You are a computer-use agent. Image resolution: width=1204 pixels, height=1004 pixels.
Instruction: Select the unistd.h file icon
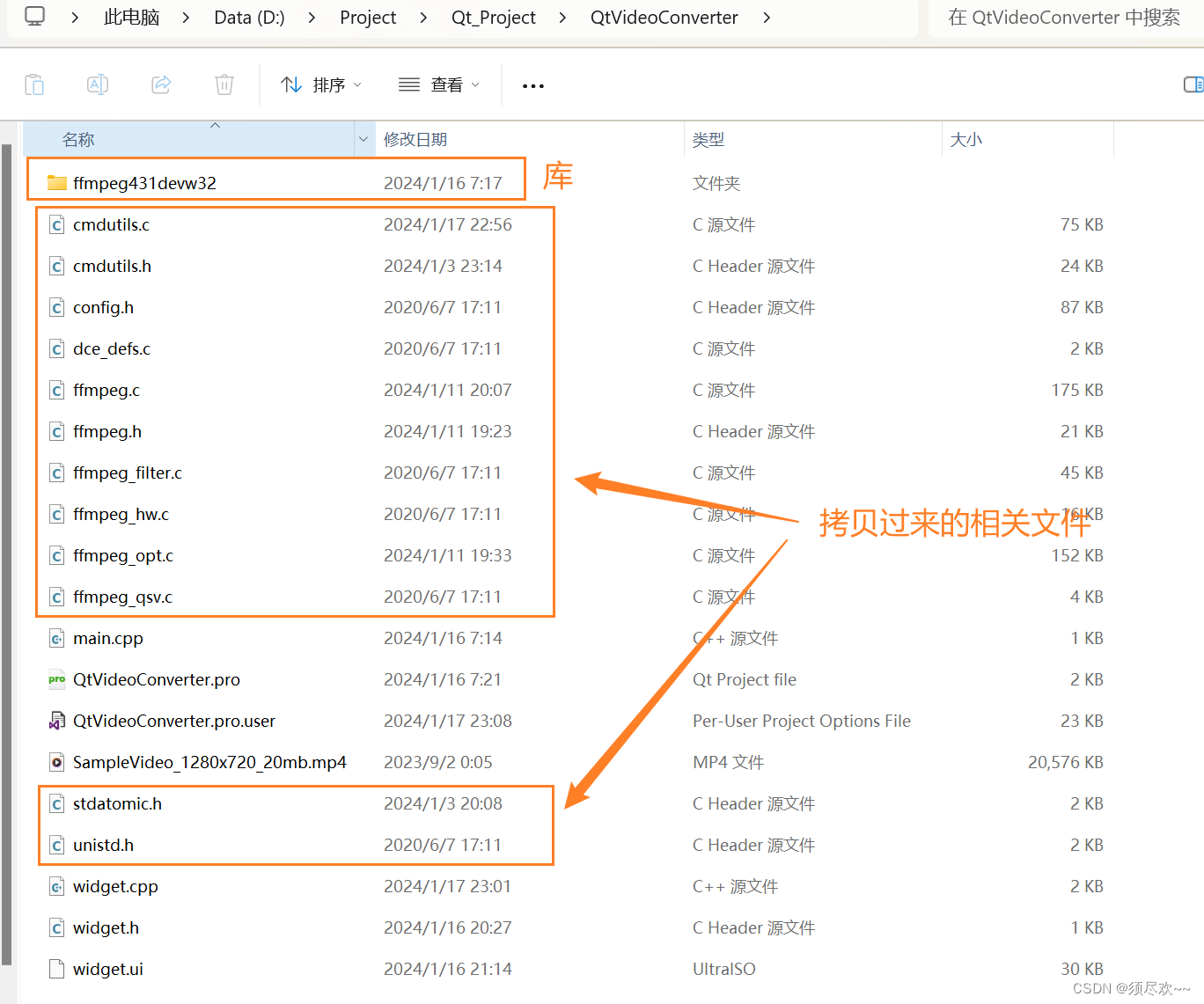coord(57,845)
